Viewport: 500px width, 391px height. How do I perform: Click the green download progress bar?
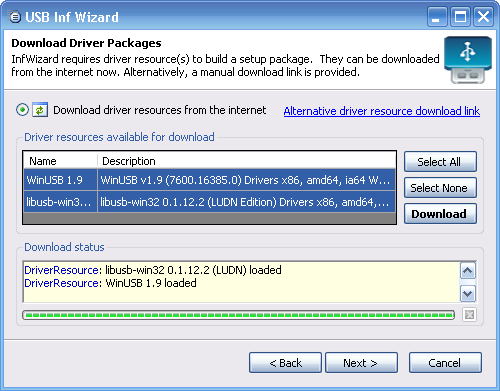238,315
